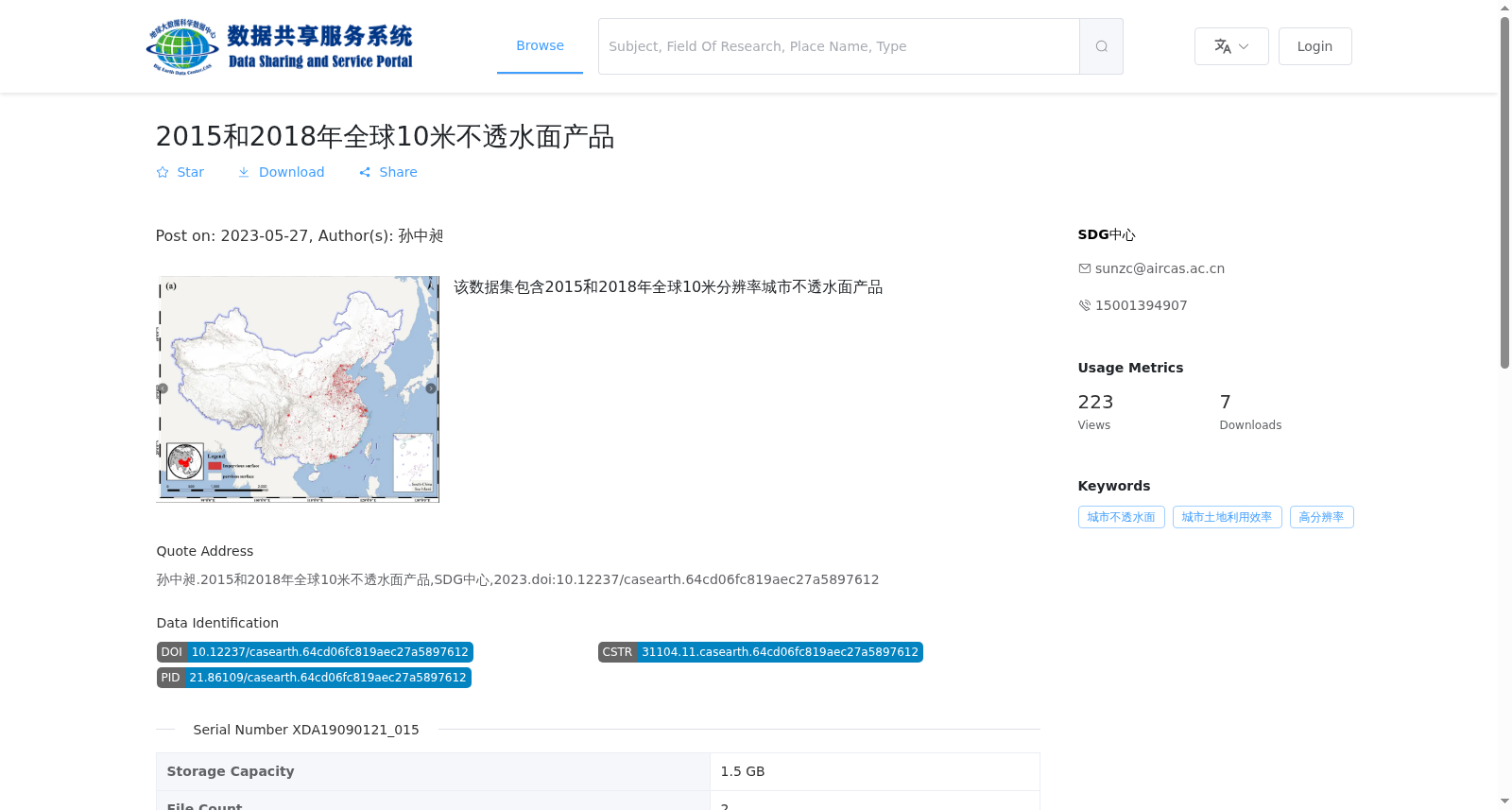Open the language translation dropdown
1512x810 pixels.
[x=1231, y=46]
